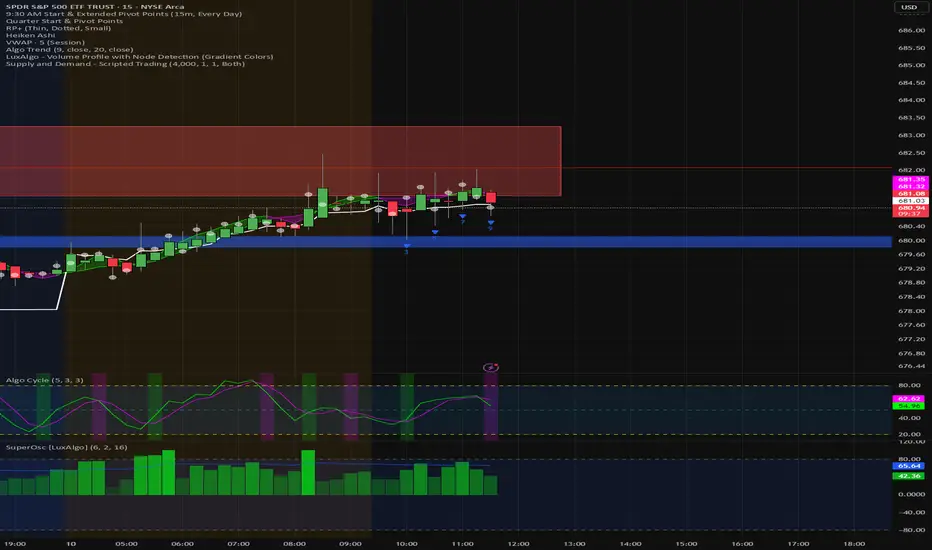Select the RP+ (Thin, Dotted, Small) legend
This screenshot has height=550, width=932.
58,28
